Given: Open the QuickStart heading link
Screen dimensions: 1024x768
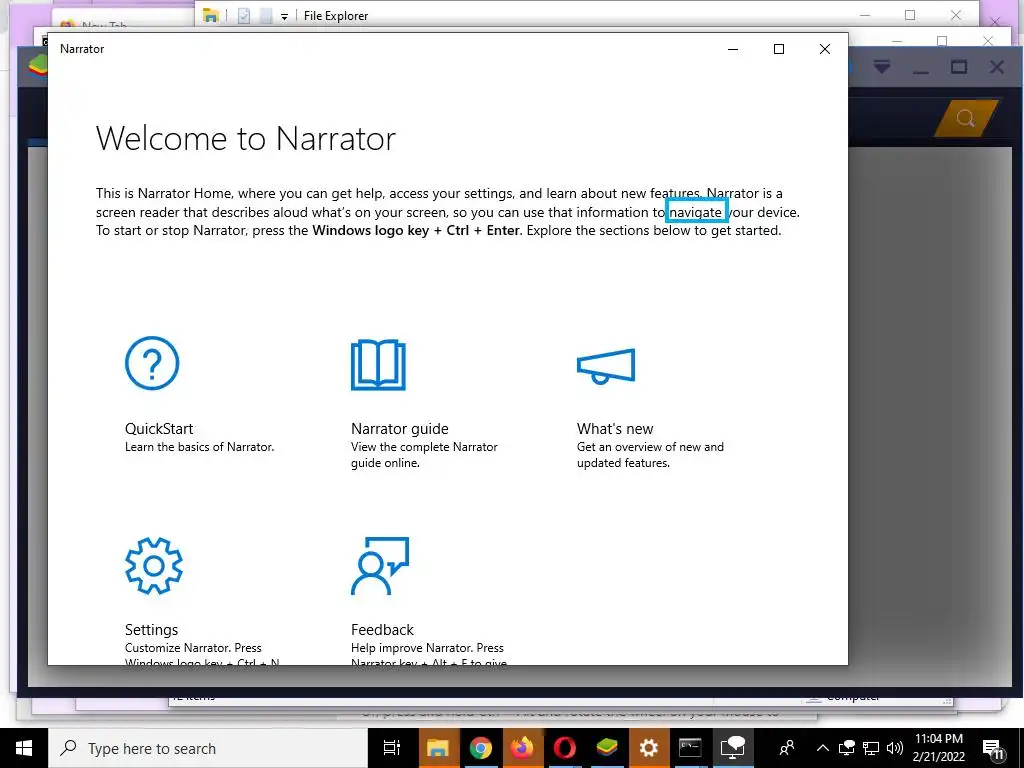Looking at the screenshot, I should point(159,428).
